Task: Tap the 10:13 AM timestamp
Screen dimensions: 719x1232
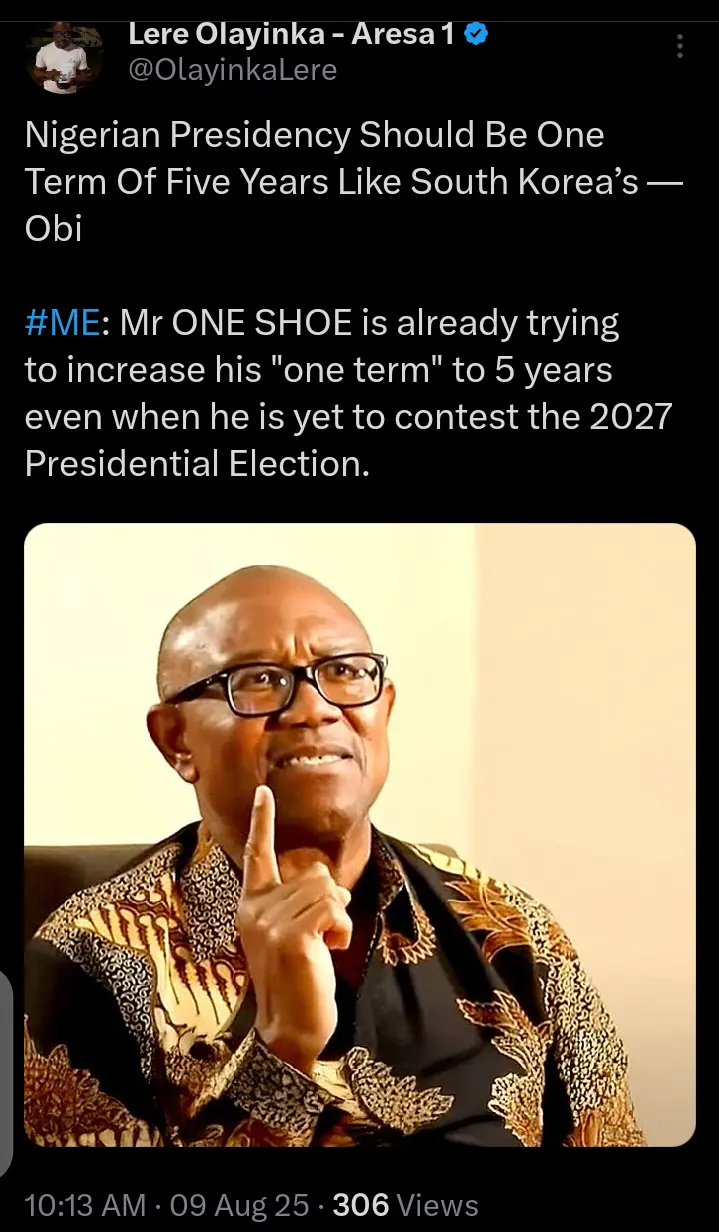Action: pyautogui.click(x=86, y=1205)
